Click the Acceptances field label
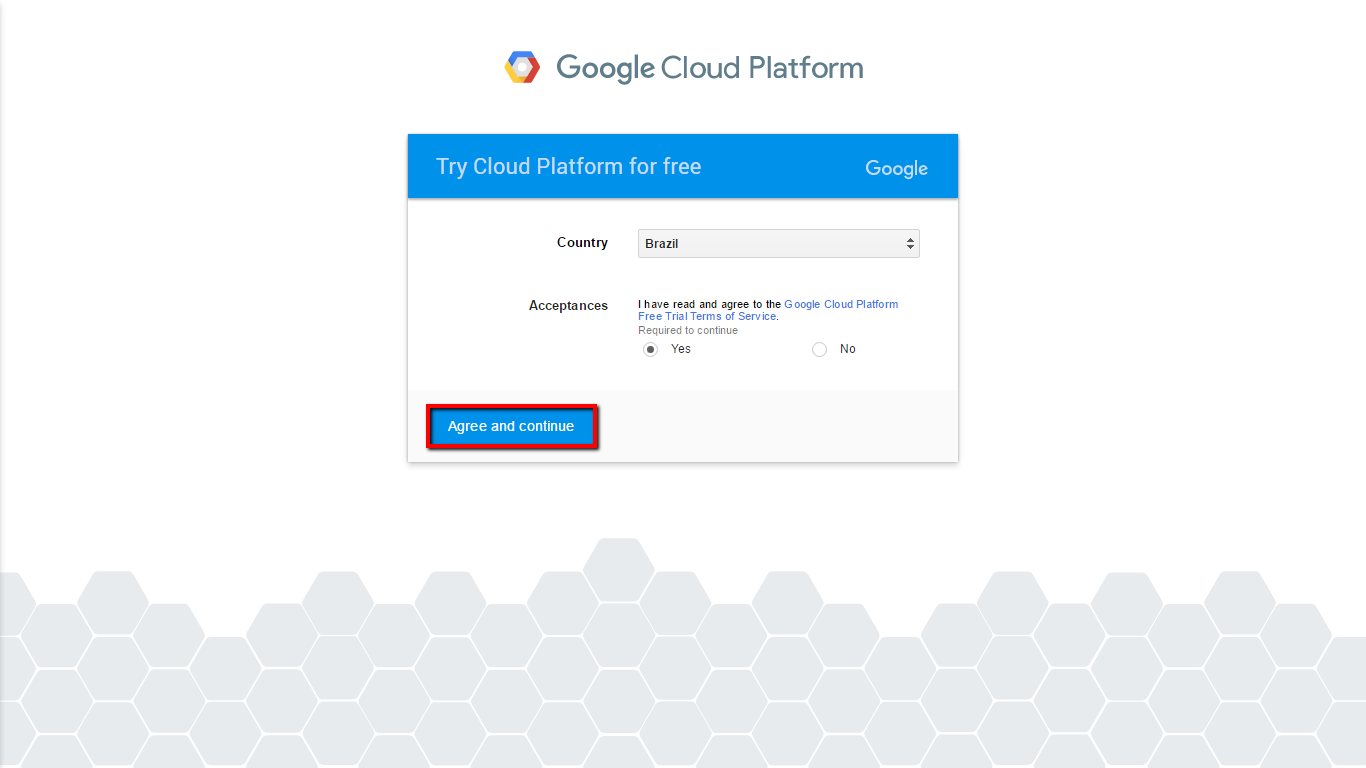Viewport: 1366px width, 768px height. (568, 305)
